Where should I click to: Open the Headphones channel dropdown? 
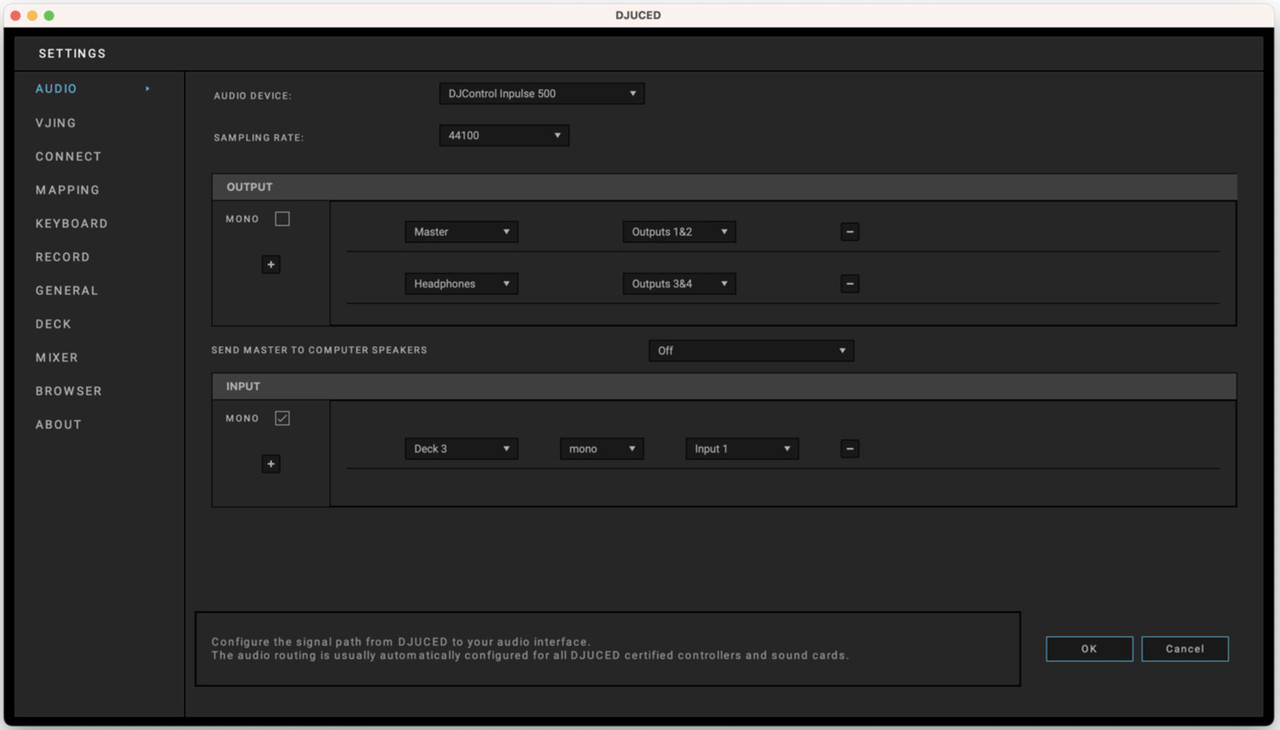pyautogui.click(x=461, y=284)
